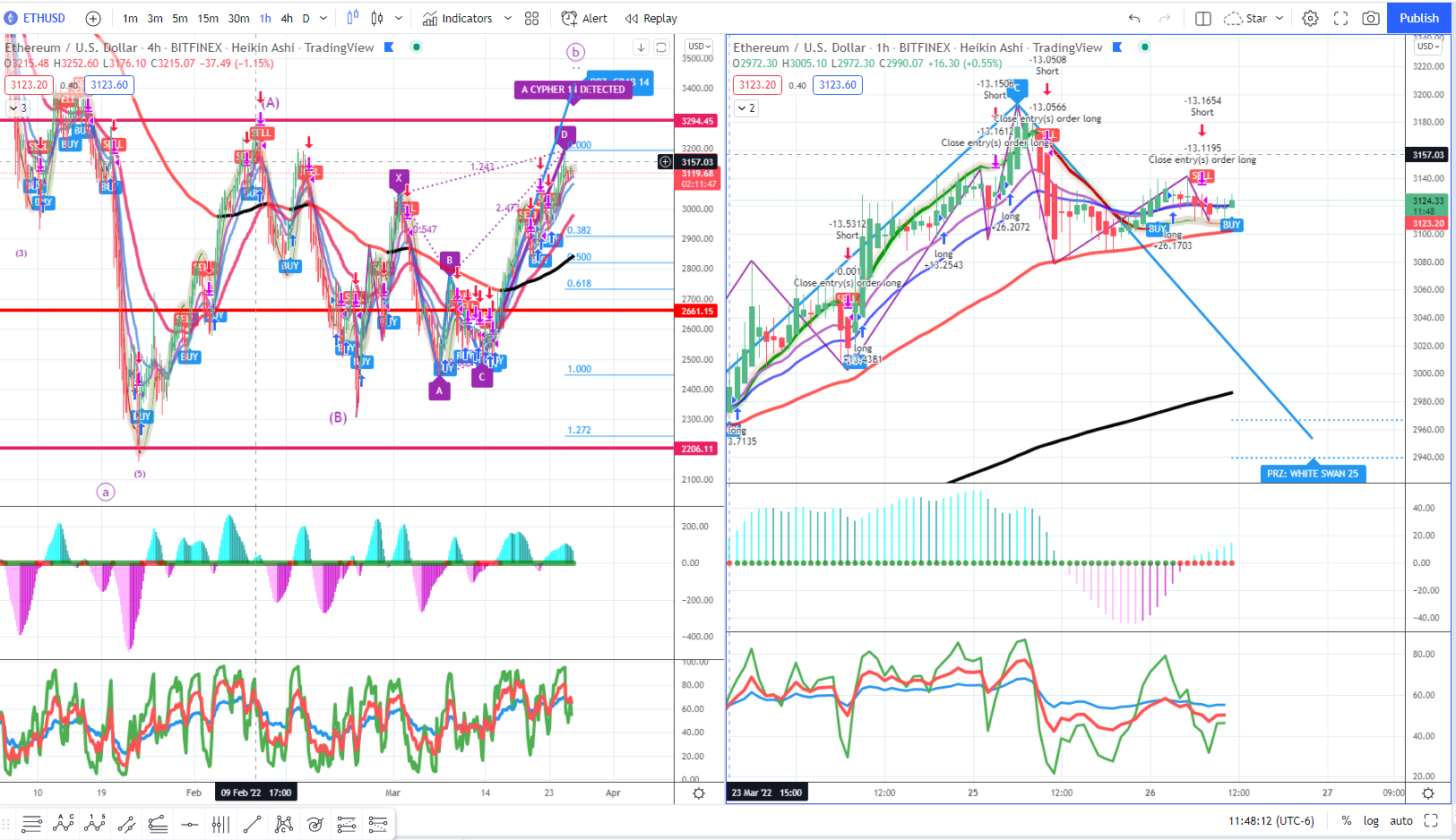Image resolution: width=1456 pixels, height=840 pixels.
Task: Move the favorites drawing toolbar handle
Action: (6, 824)
